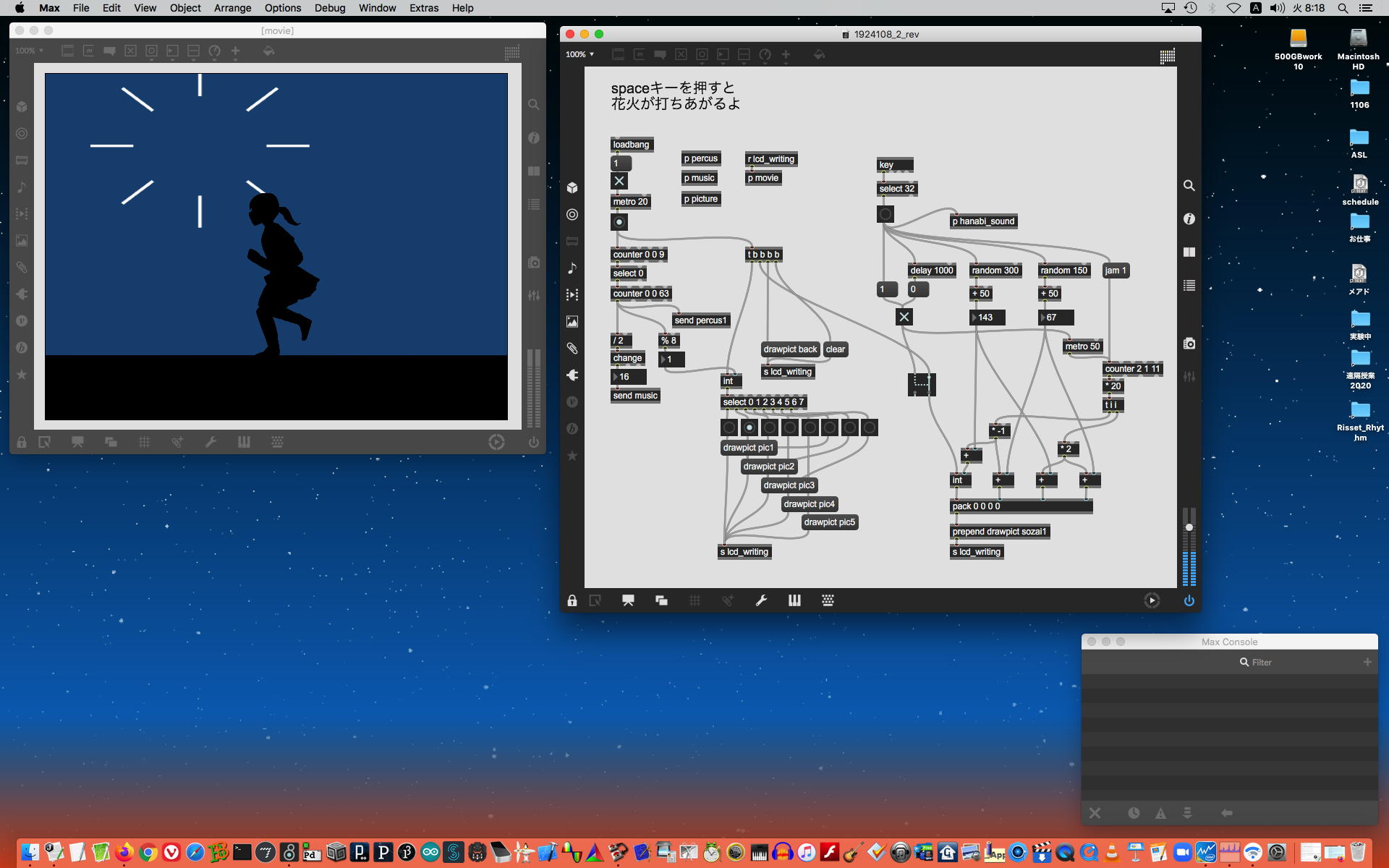1389x868 pixels.
Task: Open presentation mode icon in bottom toolbar
Action: pos(627,600)
